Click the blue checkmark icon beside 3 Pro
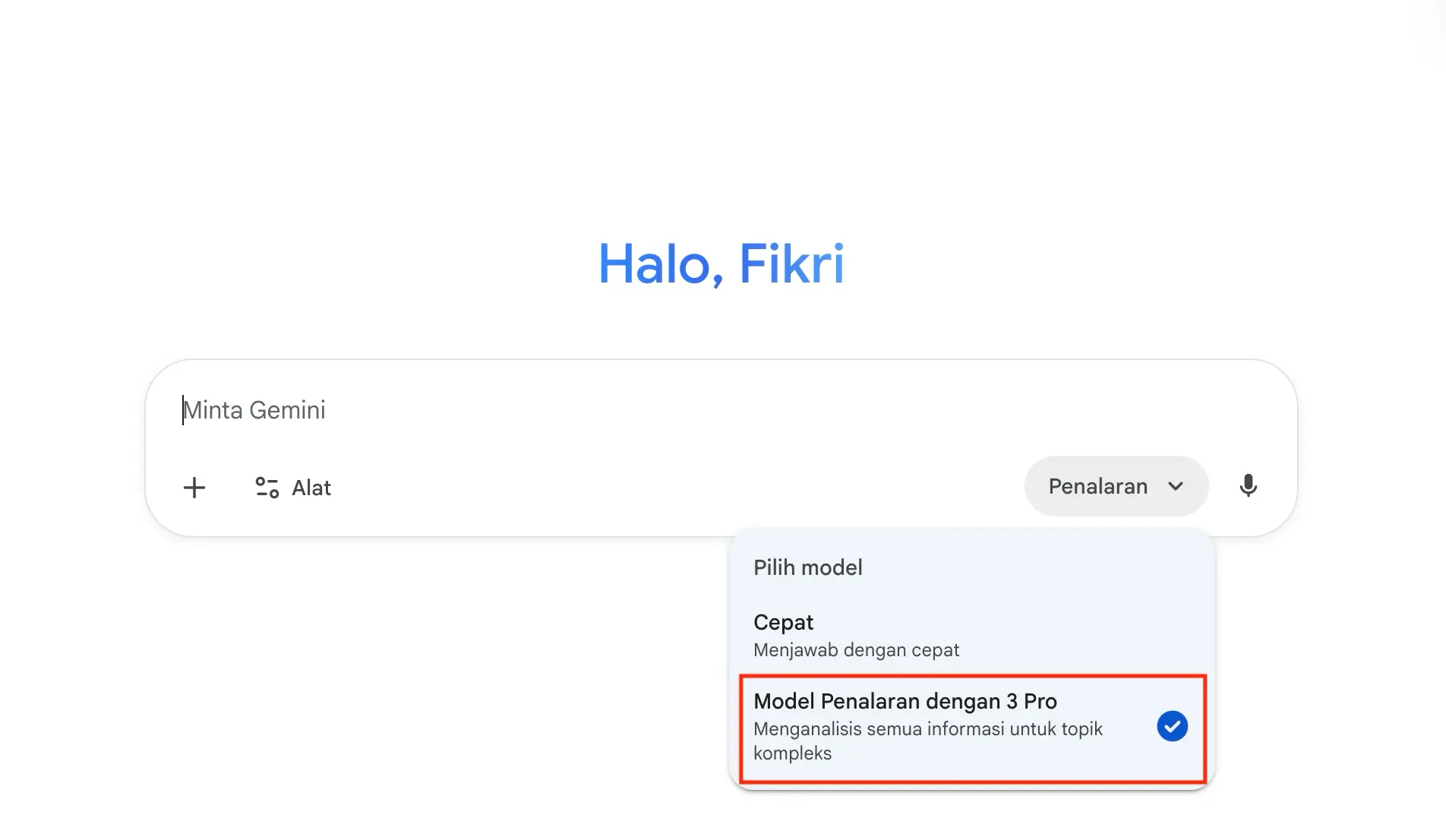The image size is (1446, 840). point(1172,726)
